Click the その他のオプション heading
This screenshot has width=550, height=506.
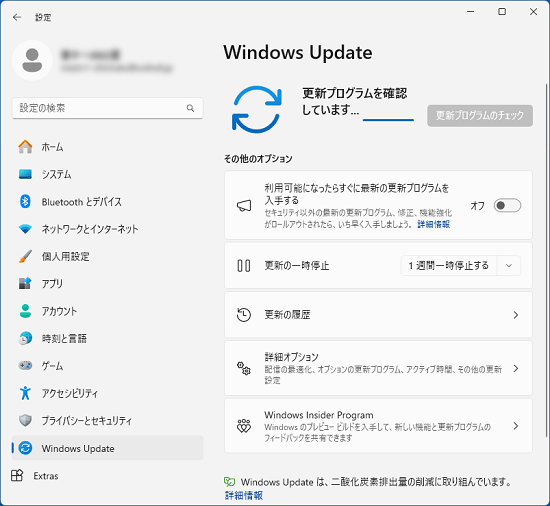(258, 159)
